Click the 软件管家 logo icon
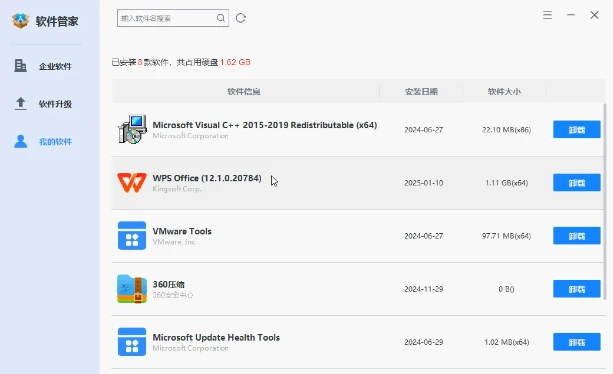613x374 pixels. coord(20,20)
